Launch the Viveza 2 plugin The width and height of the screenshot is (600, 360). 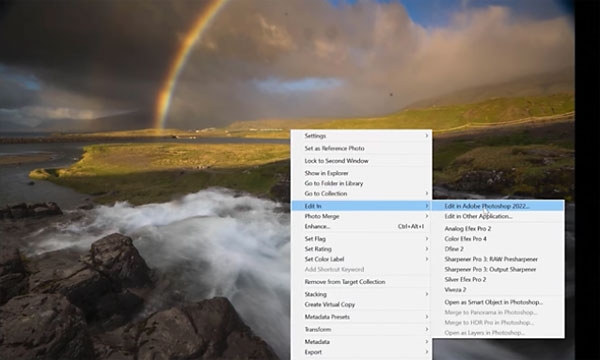[x=498, y=290]
